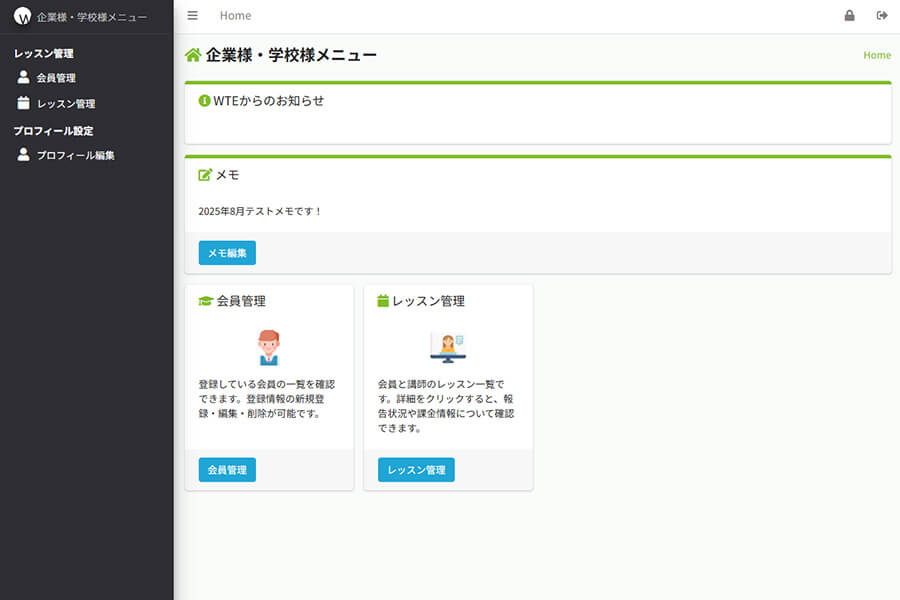Click the person icon beside sidebar 会員管理
Viewport: 900px width, 600px height.
(x=22, y=77)
